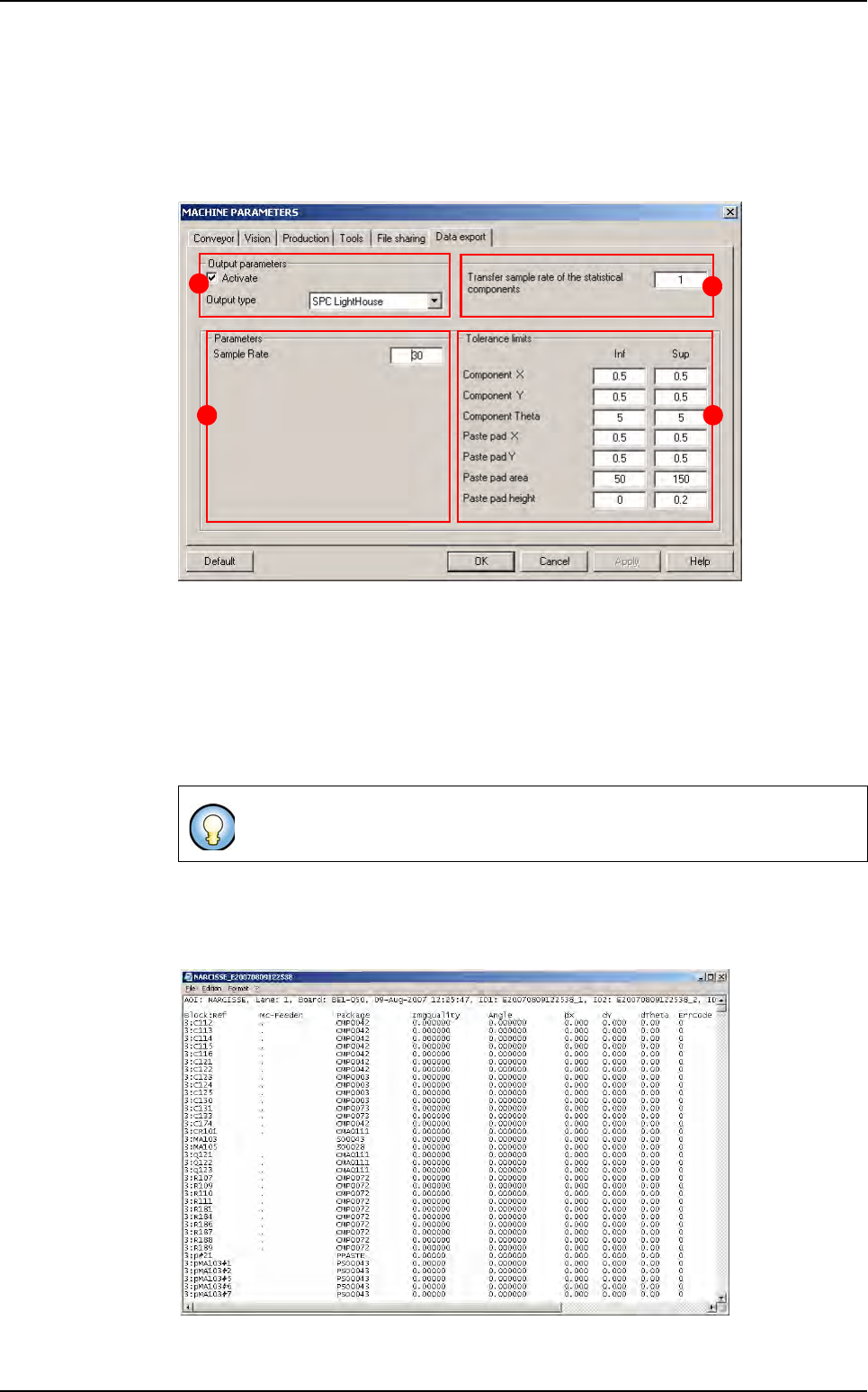Image resolution: width=868 pixels, height=1392 pixels.
Task: Select the File sharing tab
Action: 400,238
